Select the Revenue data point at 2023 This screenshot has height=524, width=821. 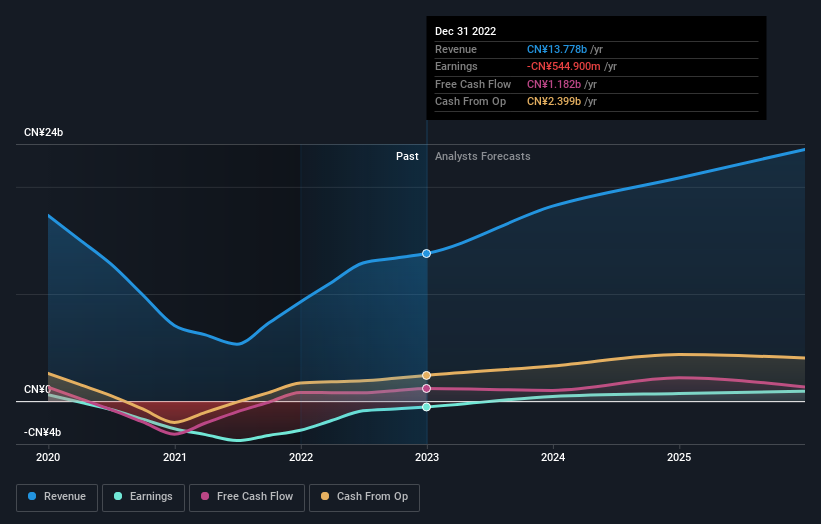click(x=427, y=253)
